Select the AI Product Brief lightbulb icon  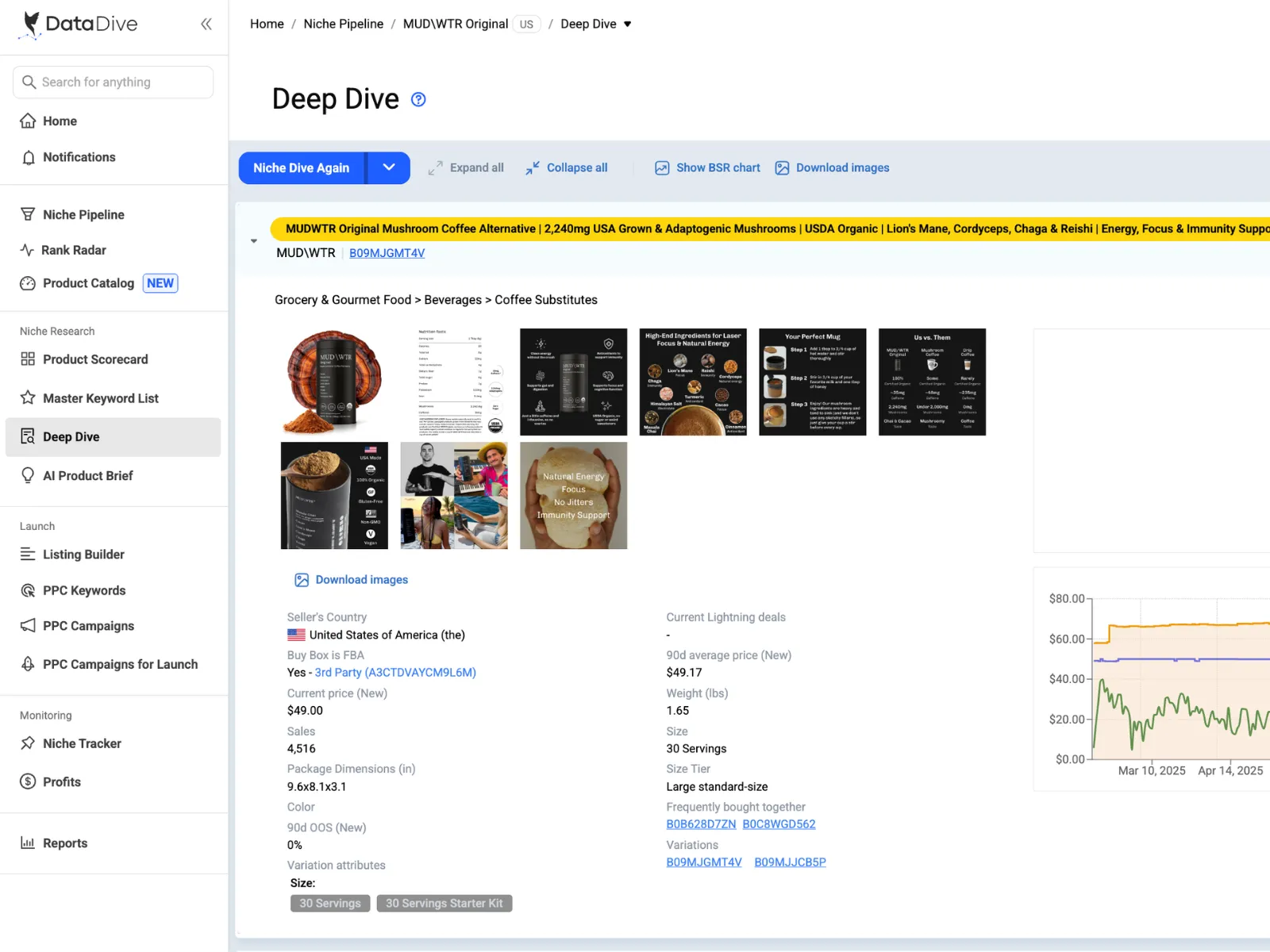coord(29,475)
